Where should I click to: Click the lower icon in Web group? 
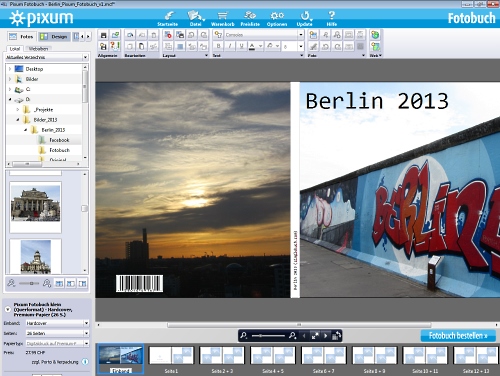tap(375, 46)
